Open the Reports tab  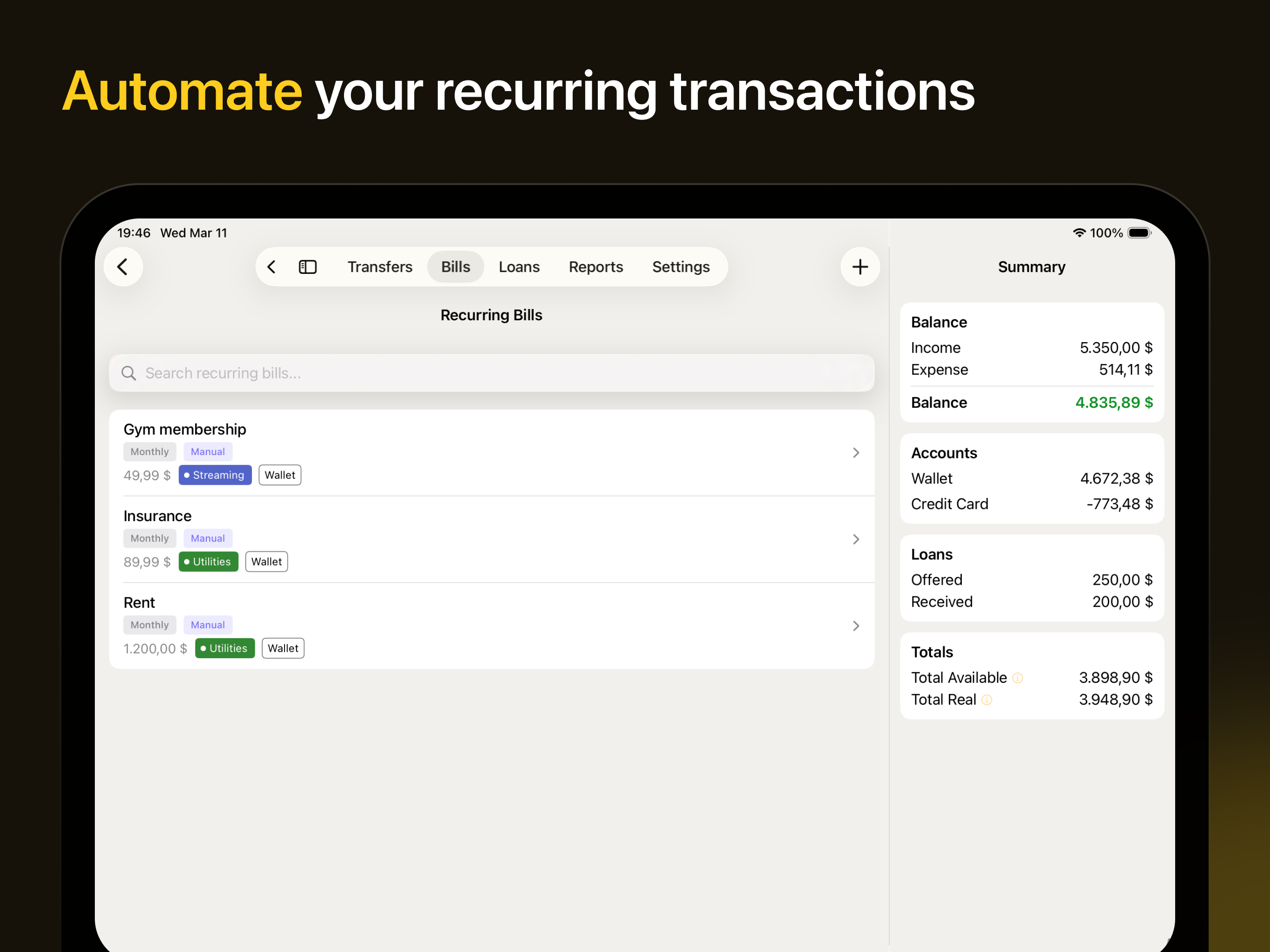[595, 267]
